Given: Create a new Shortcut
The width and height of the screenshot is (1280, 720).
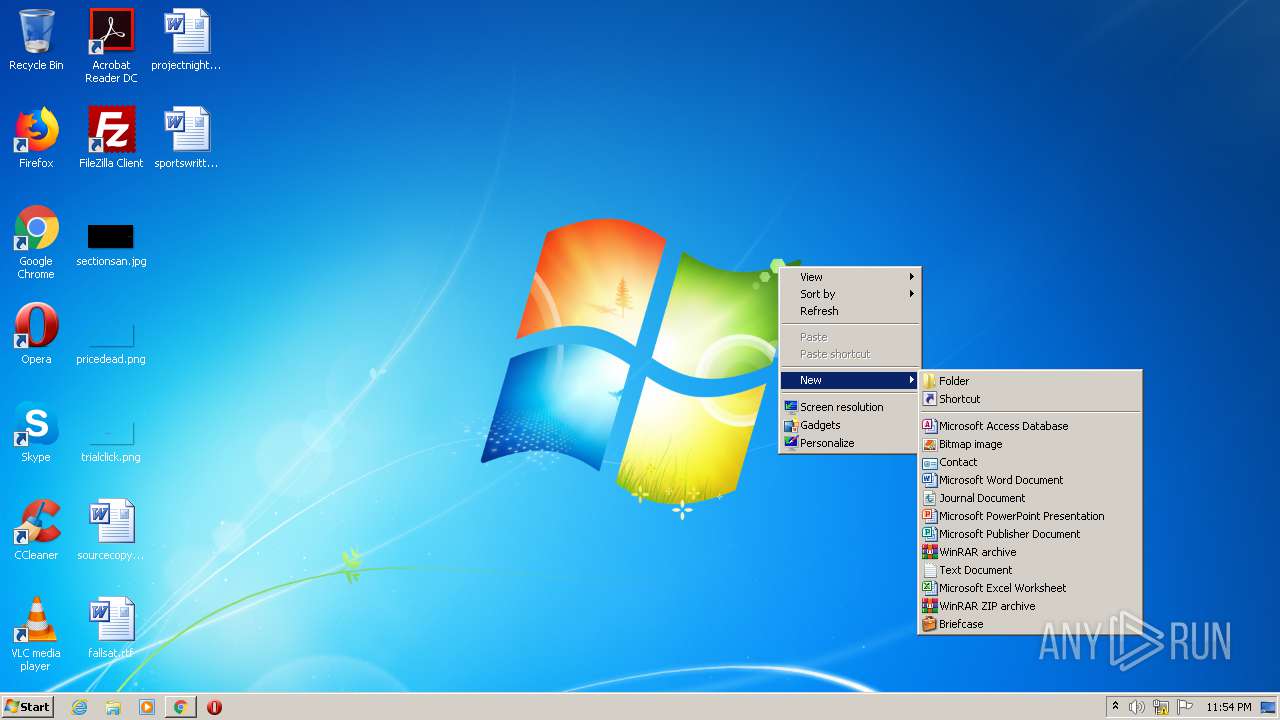Looking at the screenshot, I should click(x=1030, y=399).
